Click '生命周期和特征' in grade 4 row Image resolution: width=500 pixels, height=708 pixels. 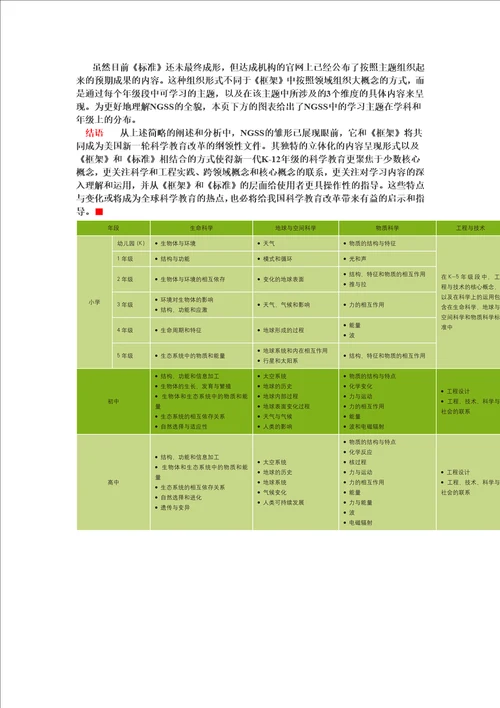tap(181, 330)
